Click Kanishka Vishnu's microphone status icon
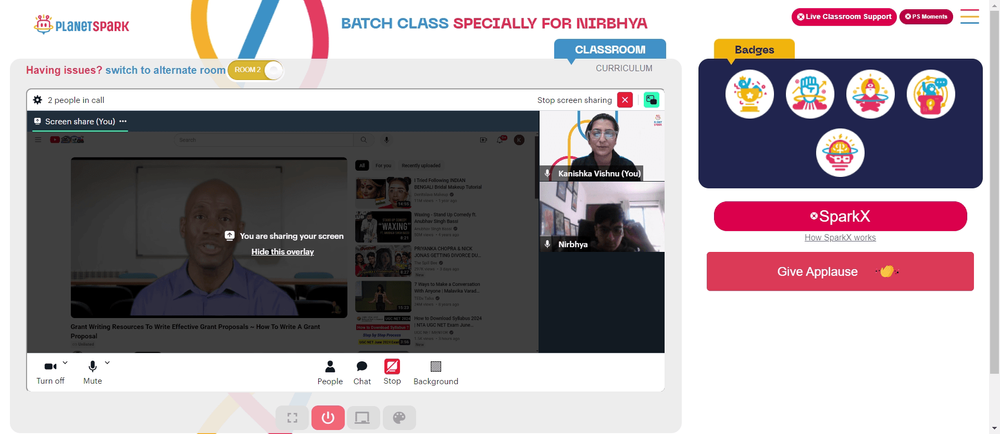Viewport: 1000px width, 434px height. [547, 173]
